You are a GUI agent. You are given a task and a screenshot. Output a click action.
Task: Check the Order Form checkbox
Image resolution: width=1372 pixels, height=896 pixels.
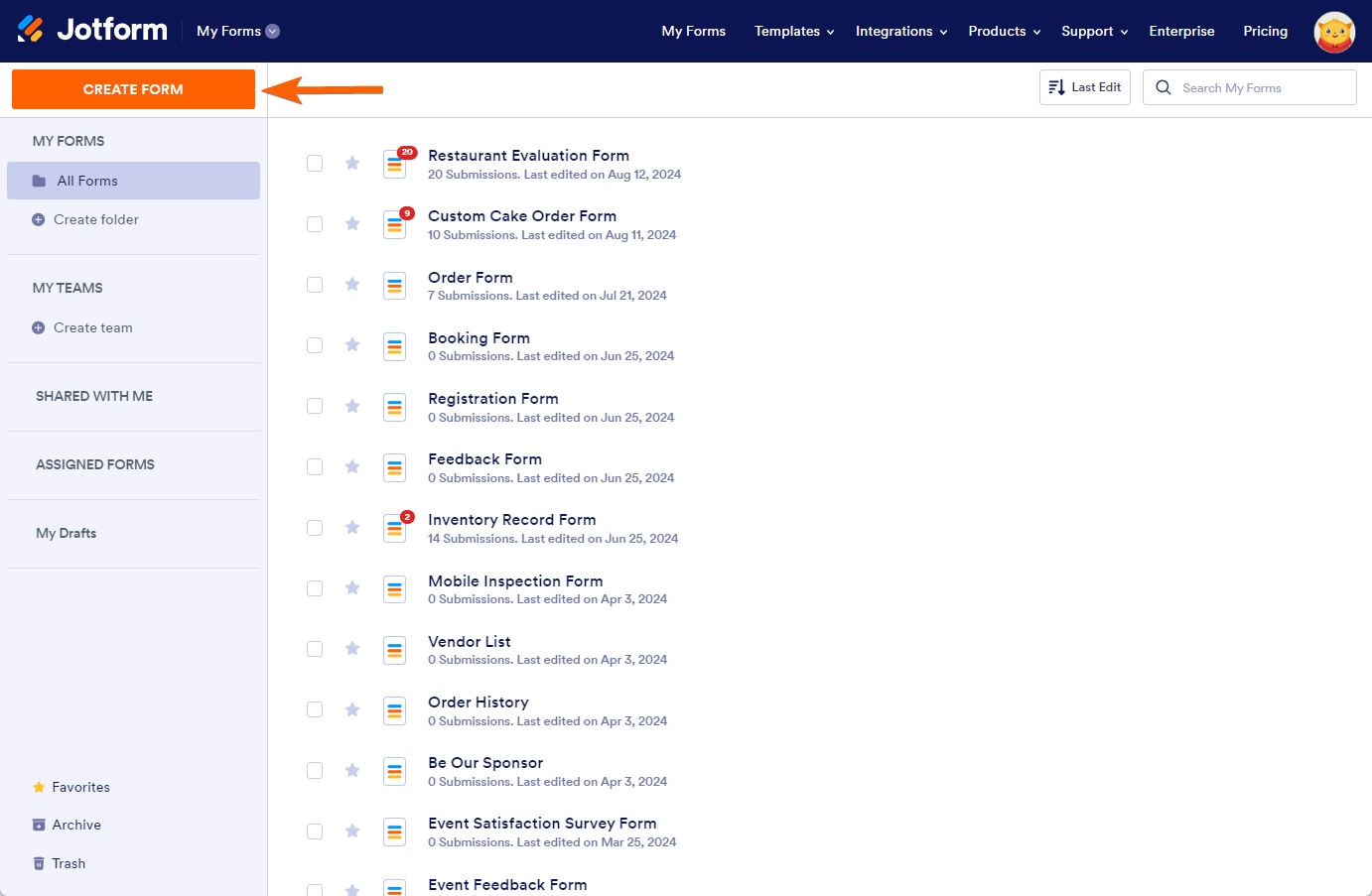click(x=315, y=285)
